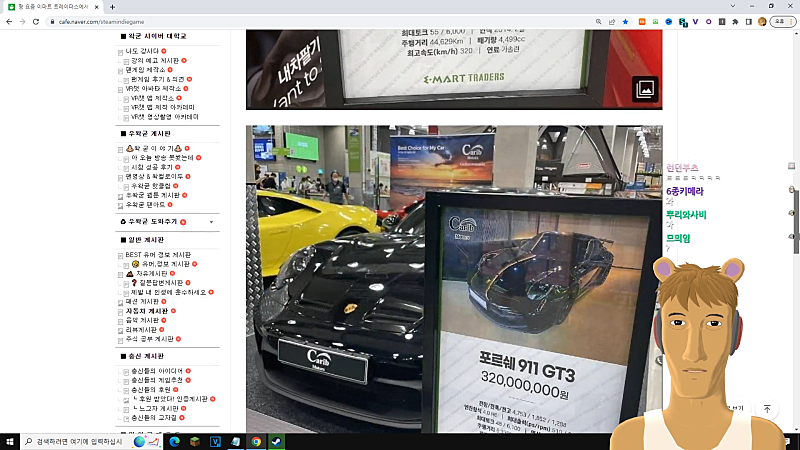Open Steam from the taskbar
800x450 pixels.
coord(277,441)
